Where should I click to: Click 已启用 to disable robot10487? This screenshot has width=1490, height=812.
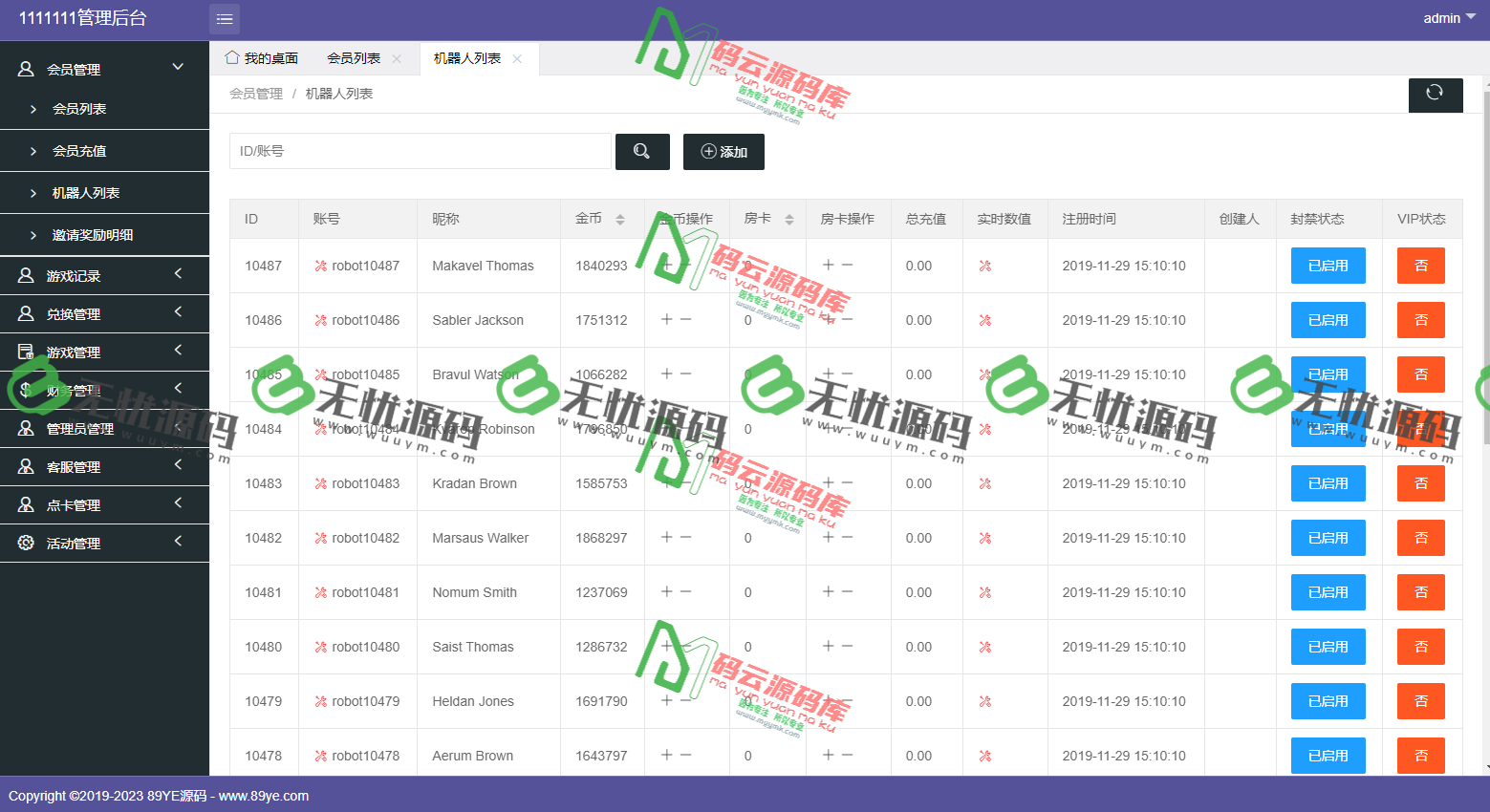1328,266
